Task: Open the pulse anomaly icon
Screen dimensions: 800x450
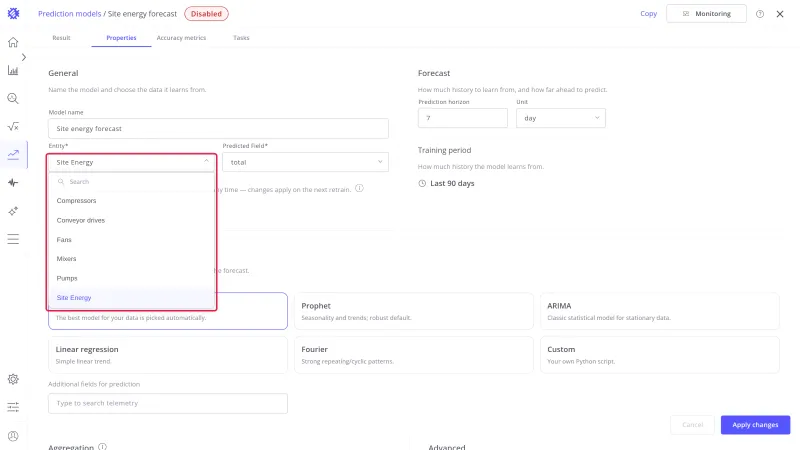Action: coord(13,183)
